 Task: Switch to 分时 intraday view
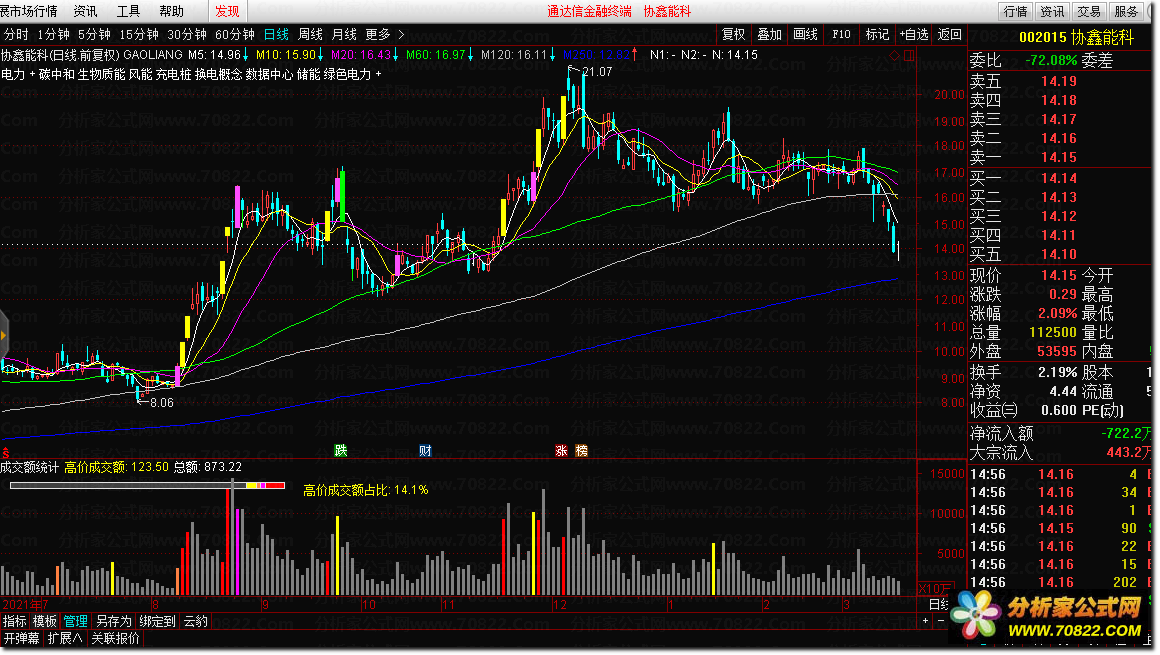click(x=16, y=35)
